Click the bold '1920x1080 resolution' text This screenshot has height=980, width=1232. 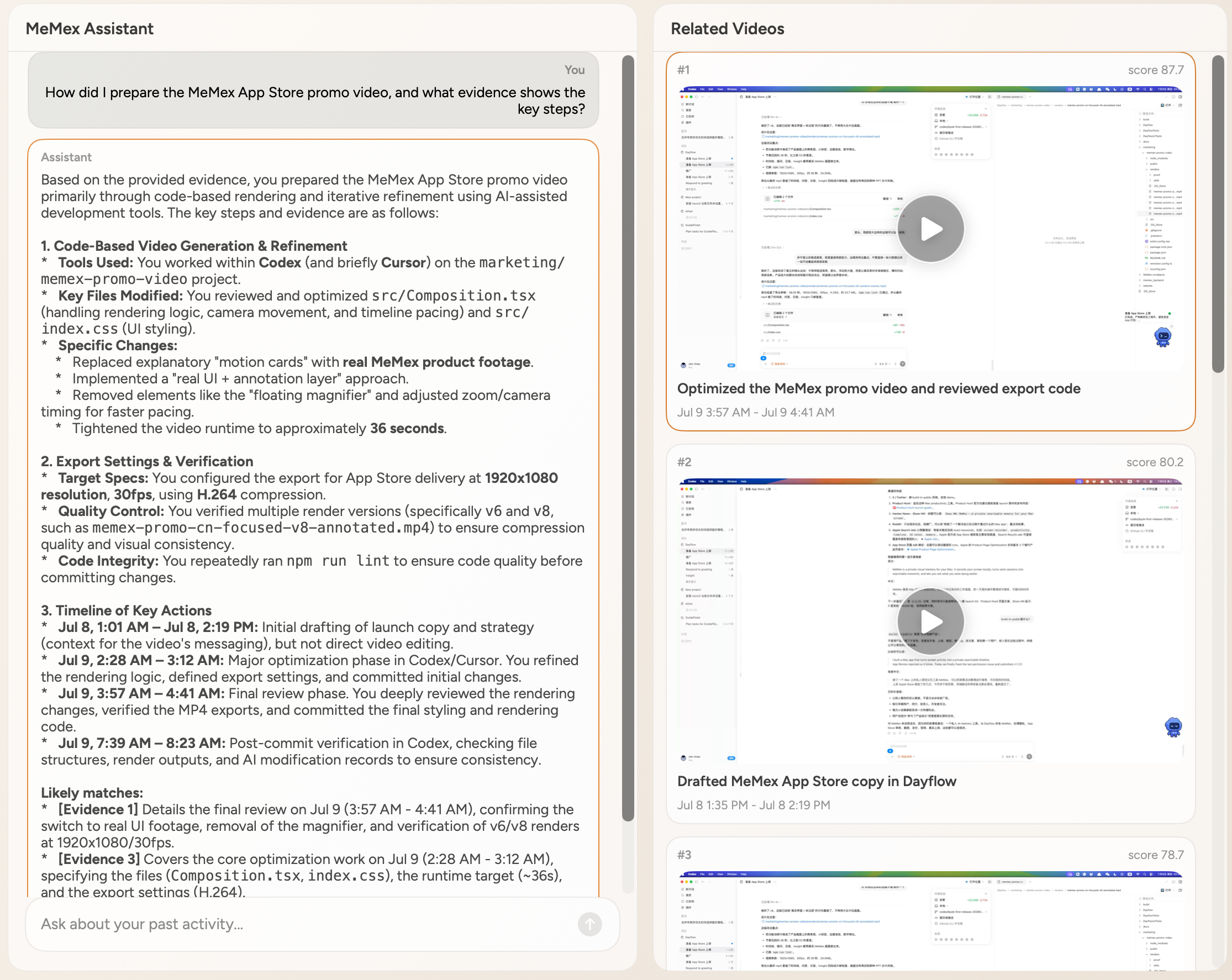point(299,486)
